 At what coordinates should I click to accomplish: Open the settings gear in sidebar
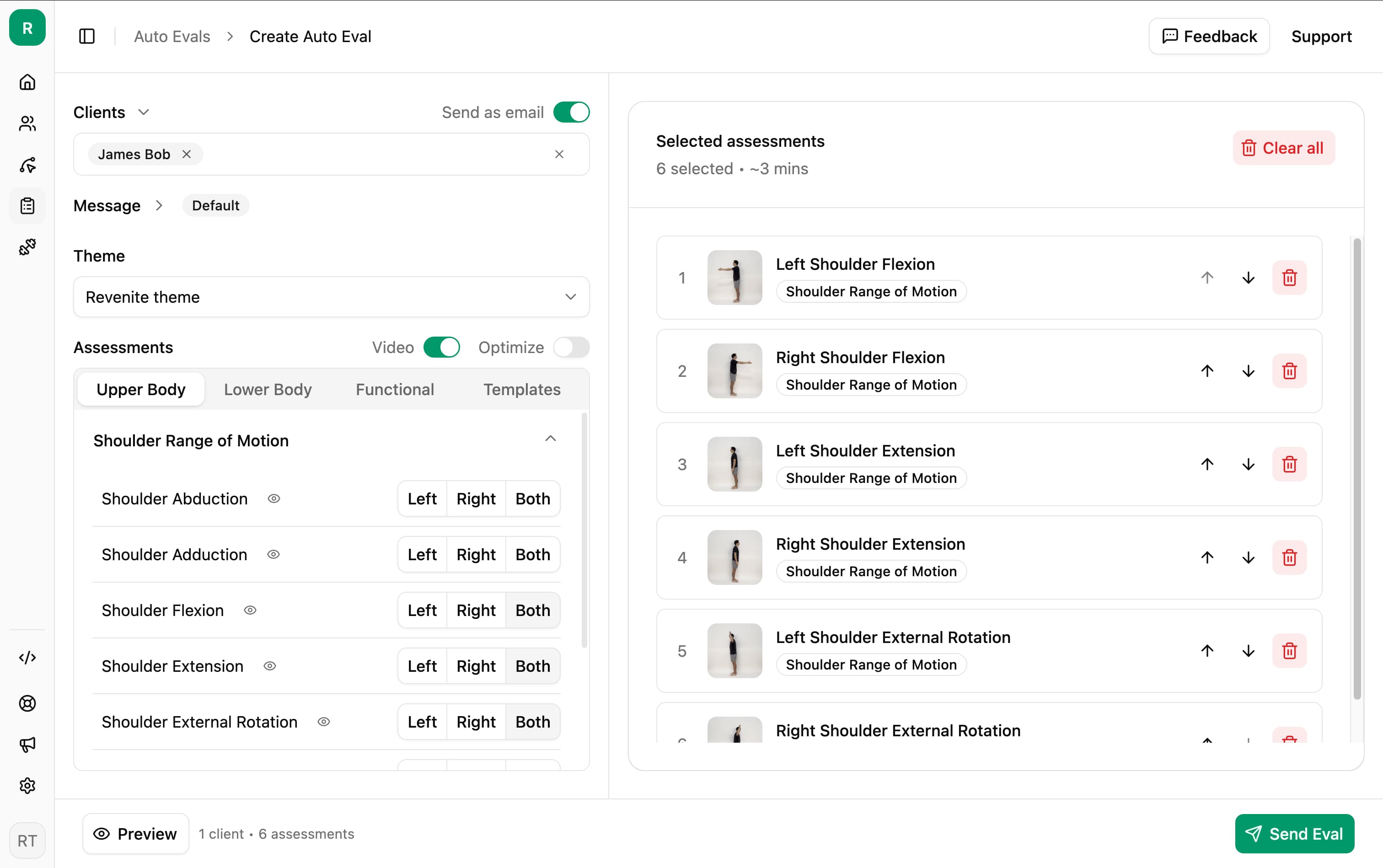(x=27, y=786)
